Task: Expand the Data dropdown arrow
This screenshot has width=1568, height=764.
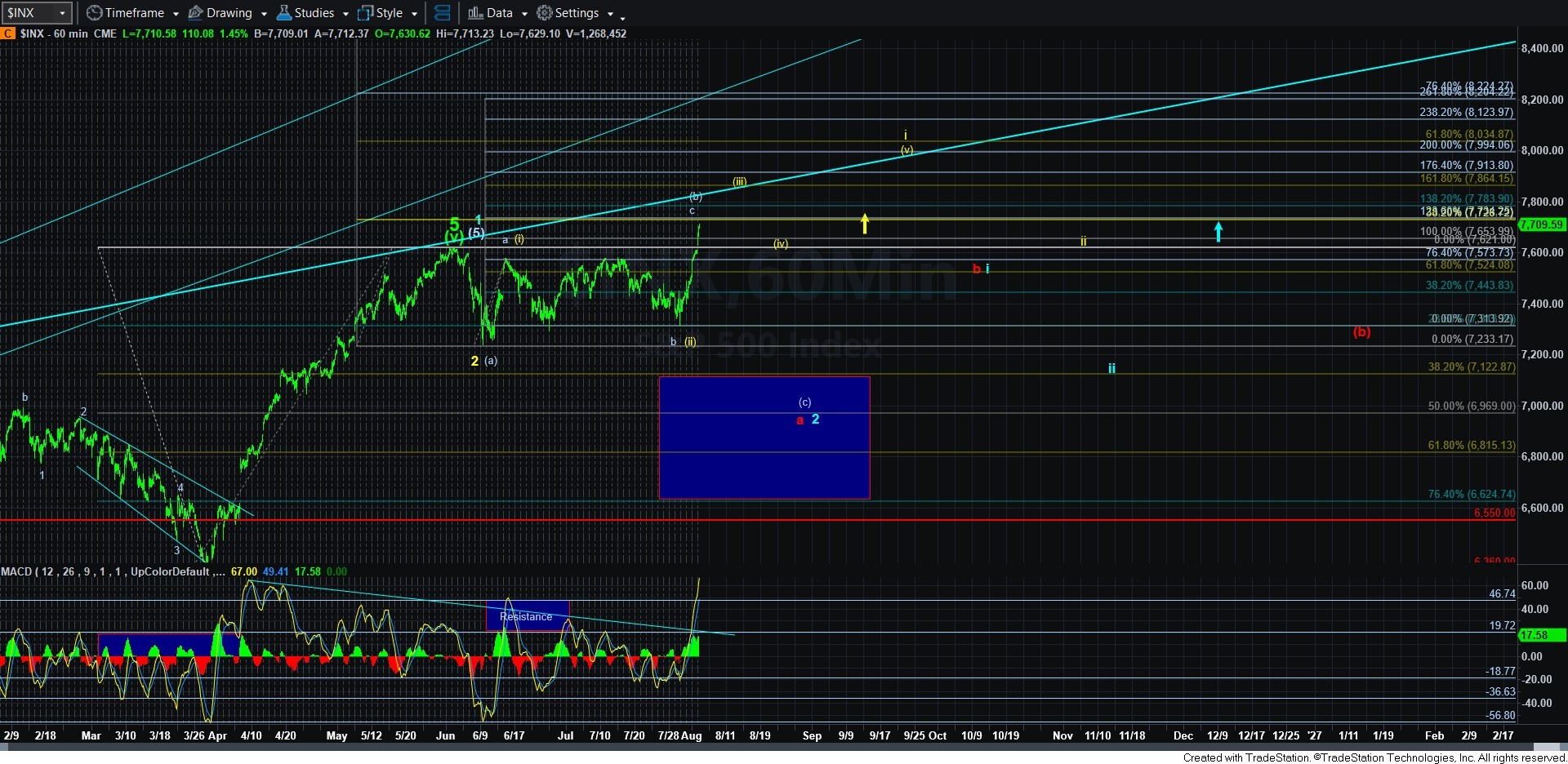Action: click(524, 14)
